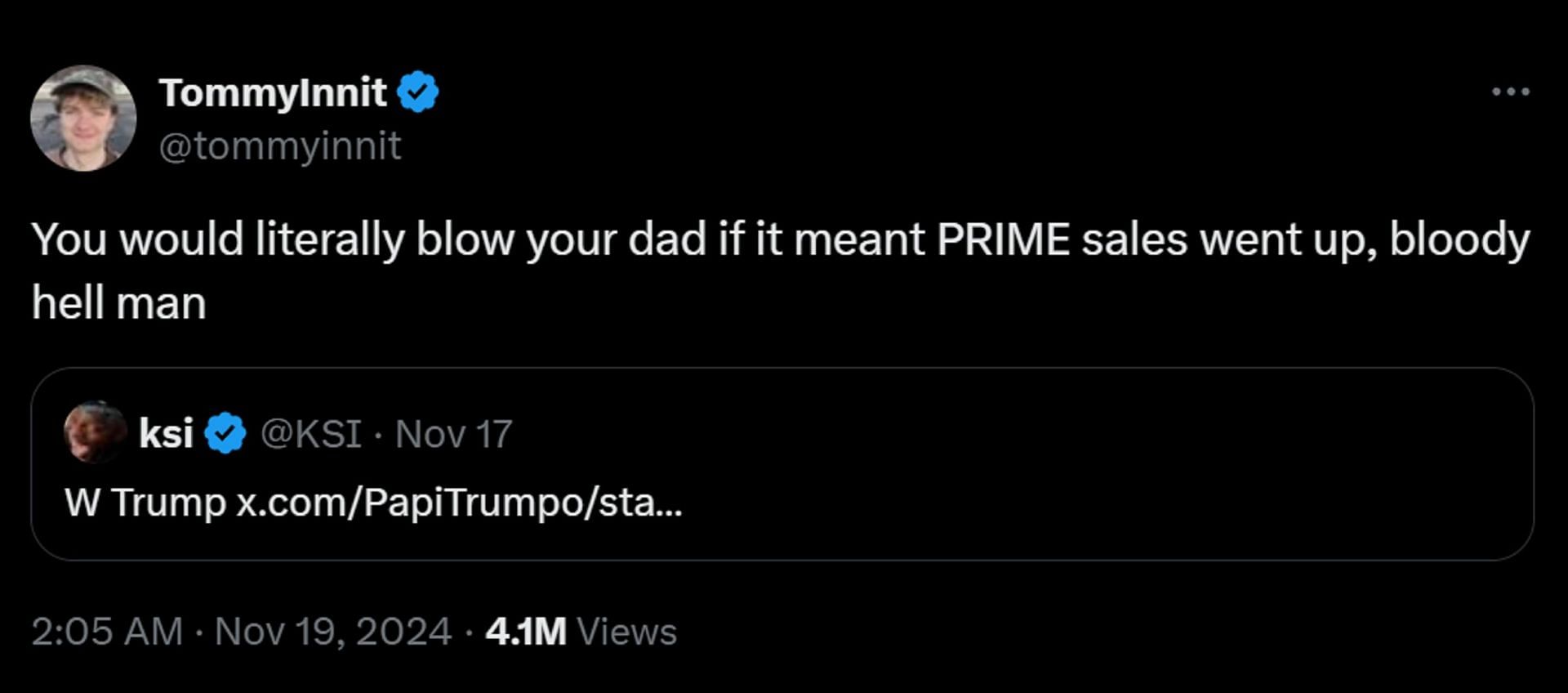Click the 4.1M view count
The height and width of the screenshot is (693, 1568).
pos(525,632)
